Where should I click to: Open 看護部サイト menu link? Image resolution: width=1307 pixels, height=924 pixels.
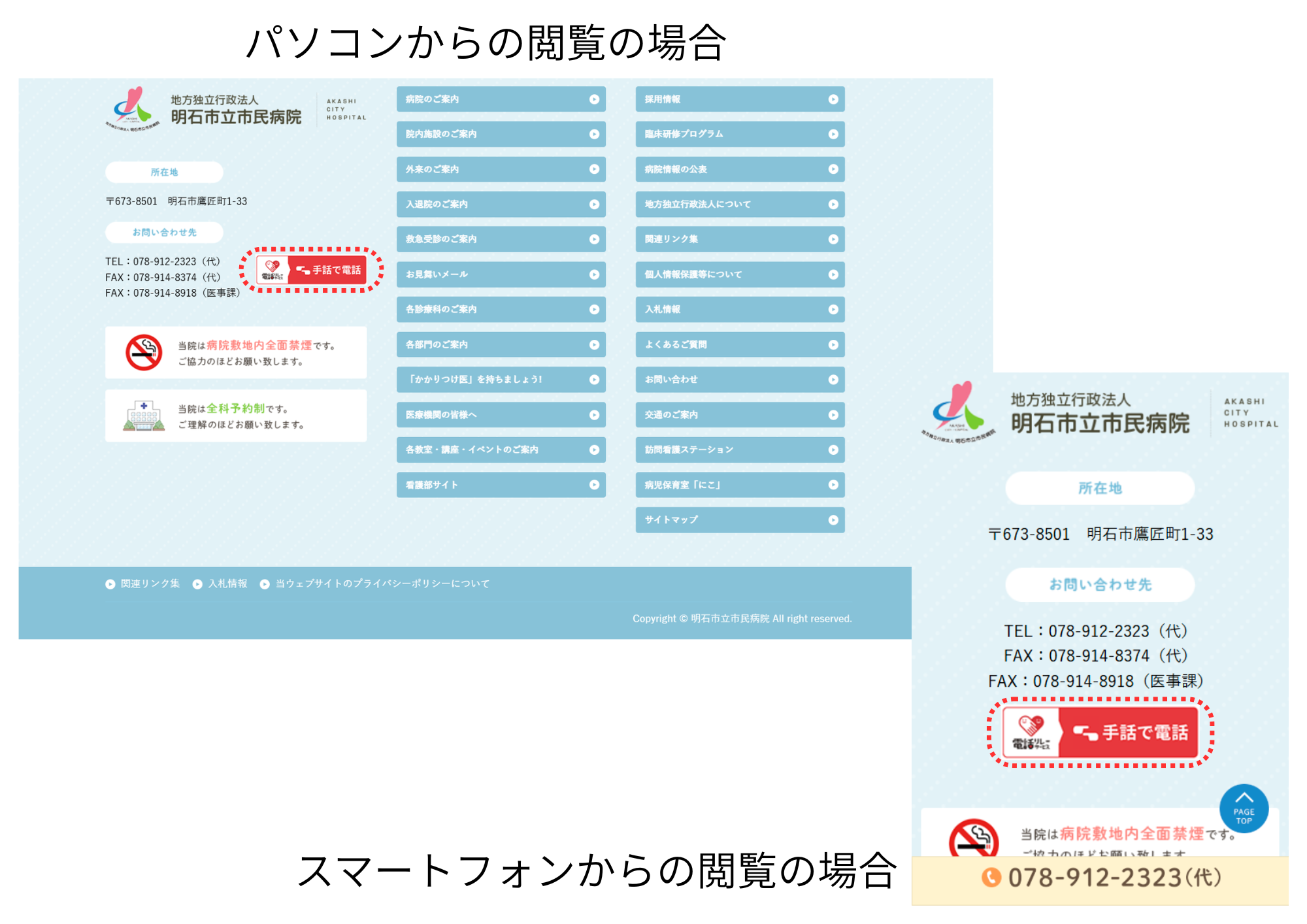tap(501, 485)
